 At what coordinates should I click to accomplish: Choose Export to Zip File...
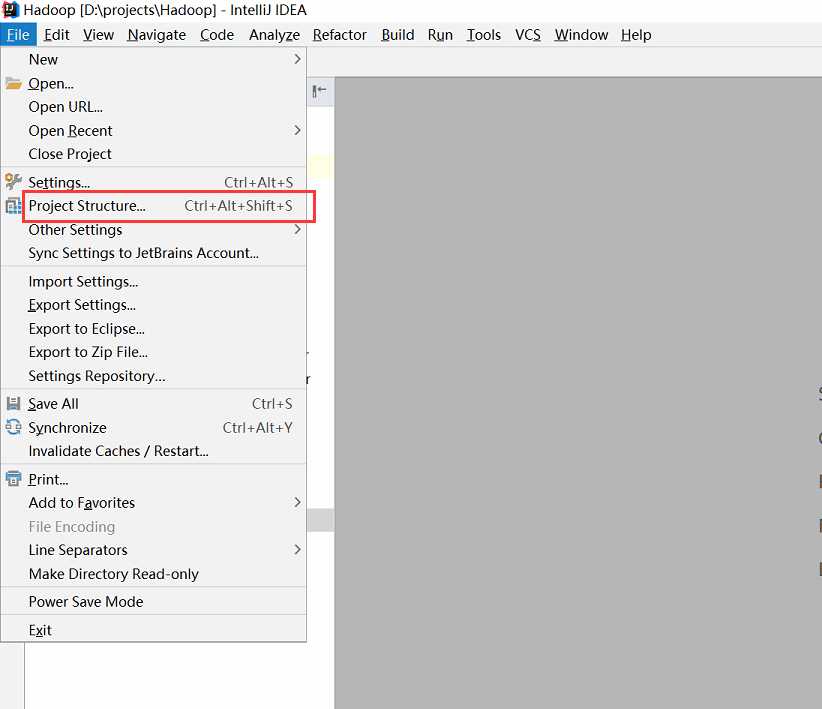point(154,352)
